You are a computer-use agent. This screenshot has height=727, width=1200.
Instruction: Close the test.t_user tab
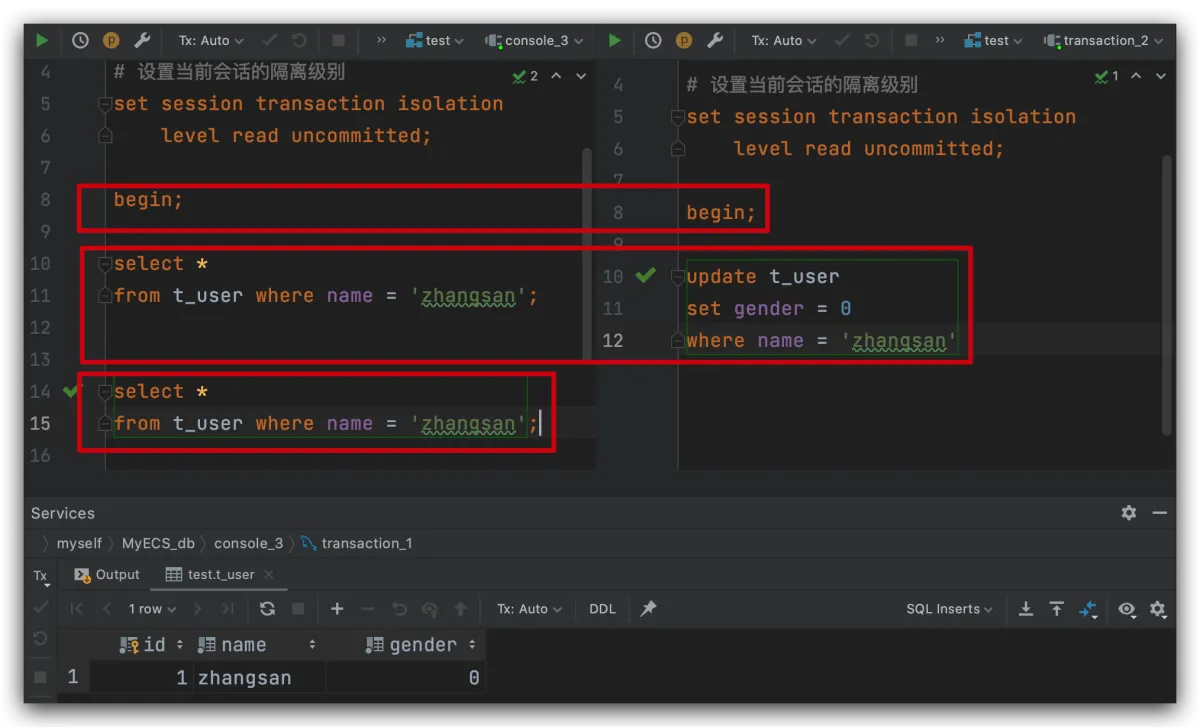269,575
